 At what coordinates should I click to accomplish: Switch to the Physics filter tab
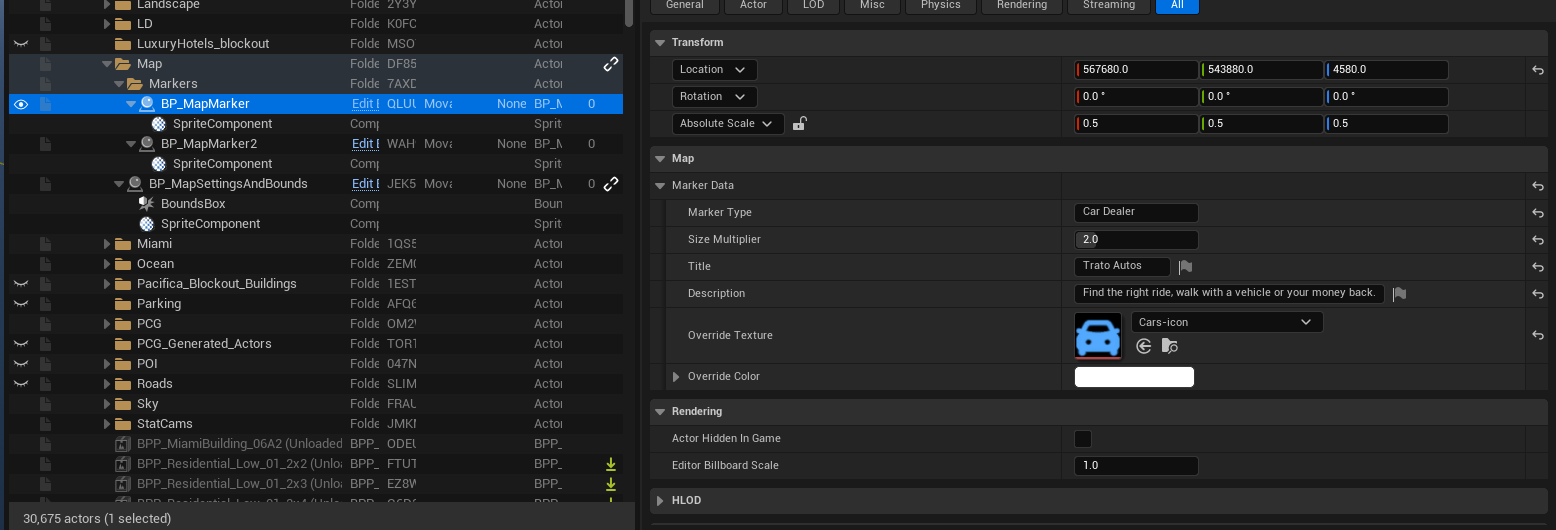coord(941,5)
